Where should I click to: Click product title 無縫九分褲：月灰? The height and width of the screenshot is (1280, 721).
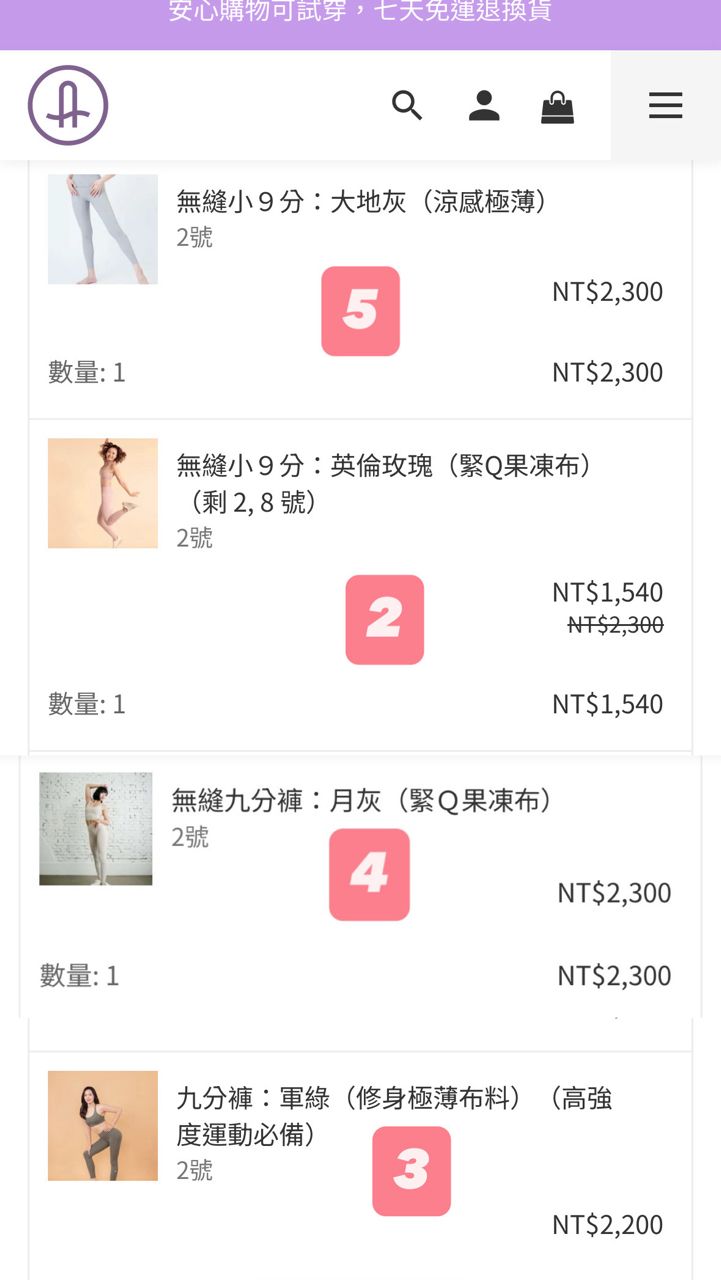pos(362,800)
